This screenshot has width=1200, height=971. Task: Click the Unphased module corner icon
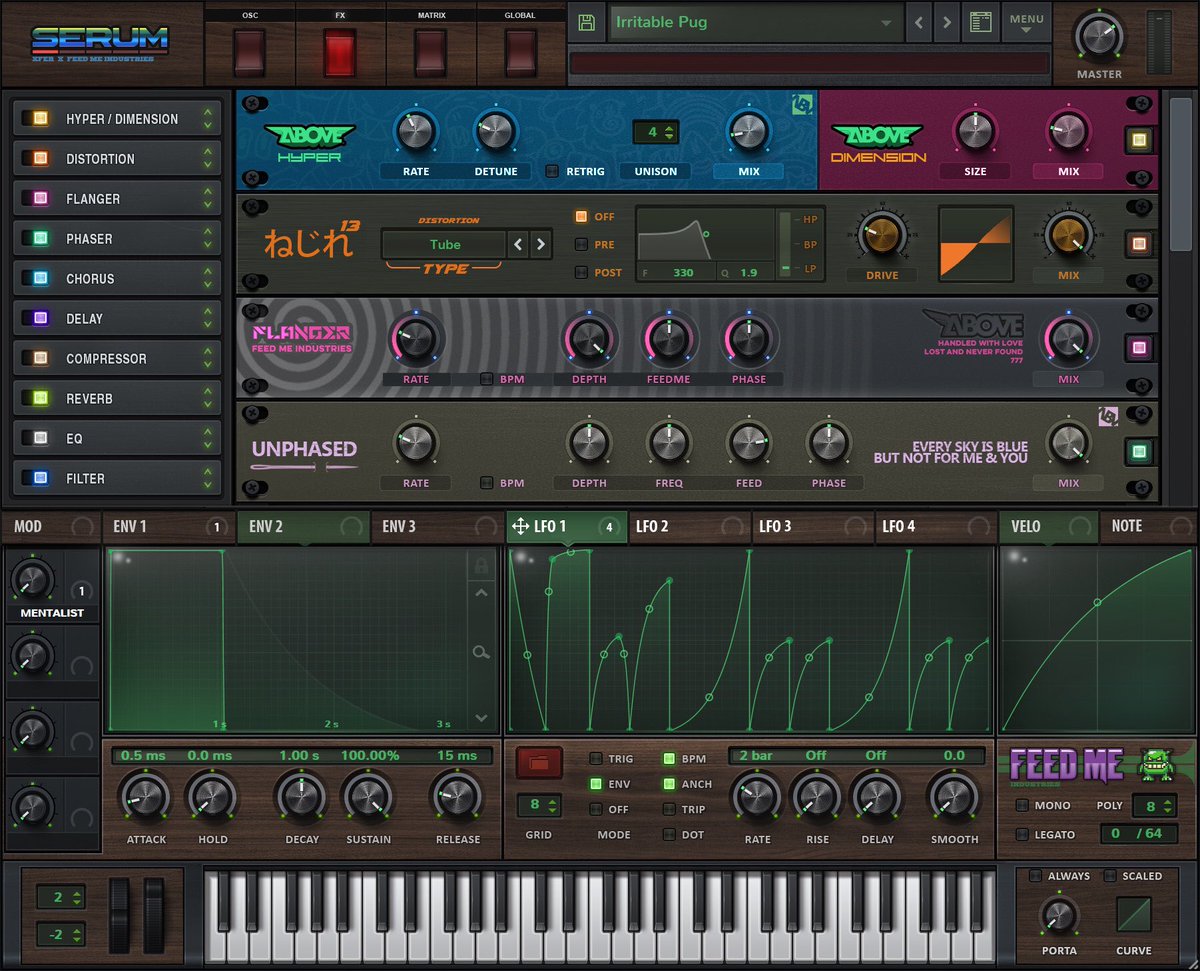pos(1107,416)
